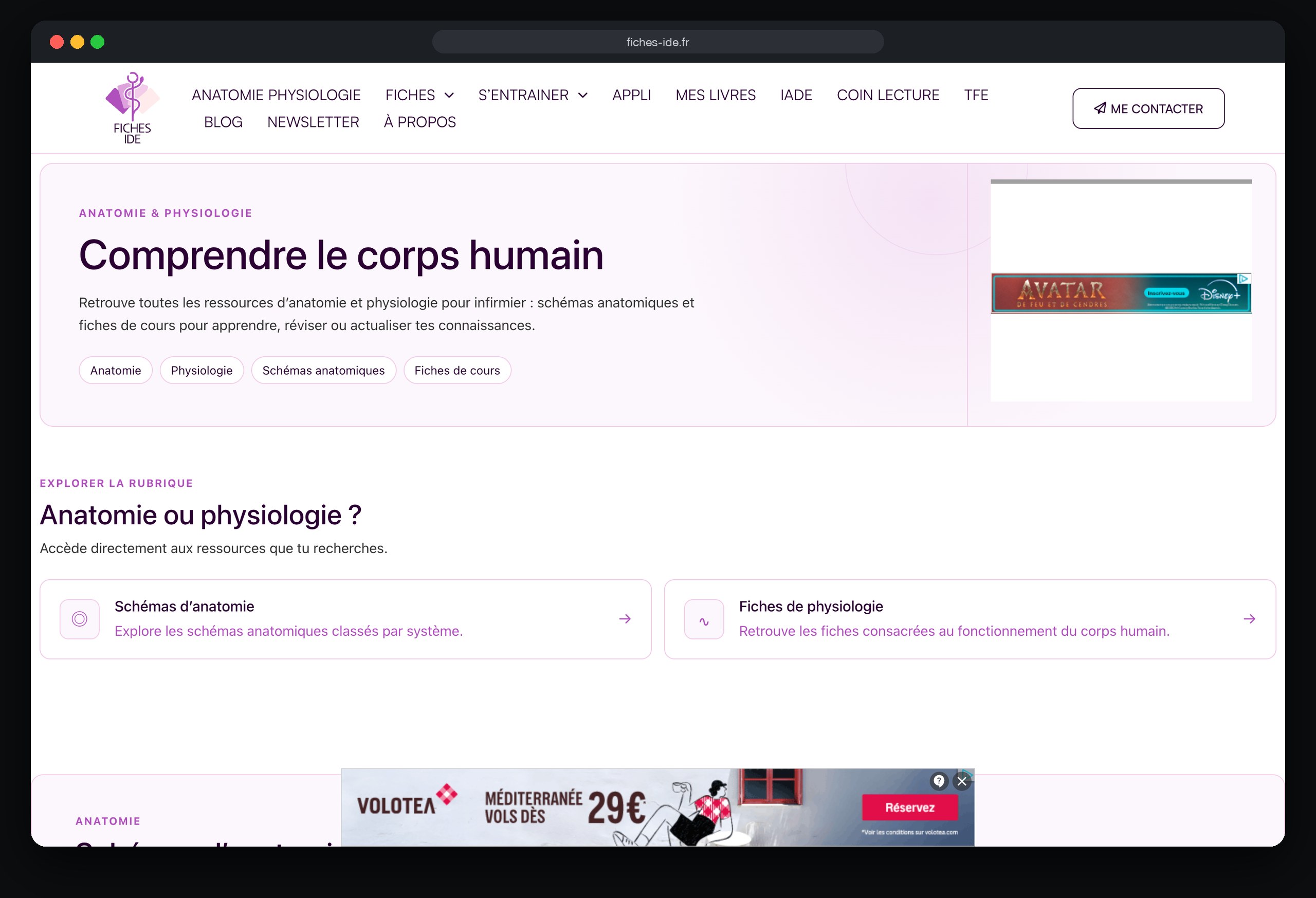Click the Inscrivez-vous button on Avatar ad
The height and width of the screenshot is (898, 1316).
(x=1166, y=294)
